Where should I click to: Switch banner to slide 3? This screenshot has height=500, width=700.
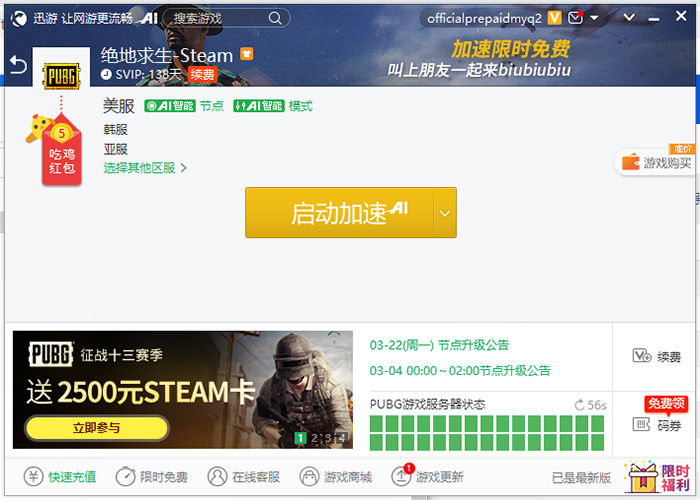[x=328, y=438]
